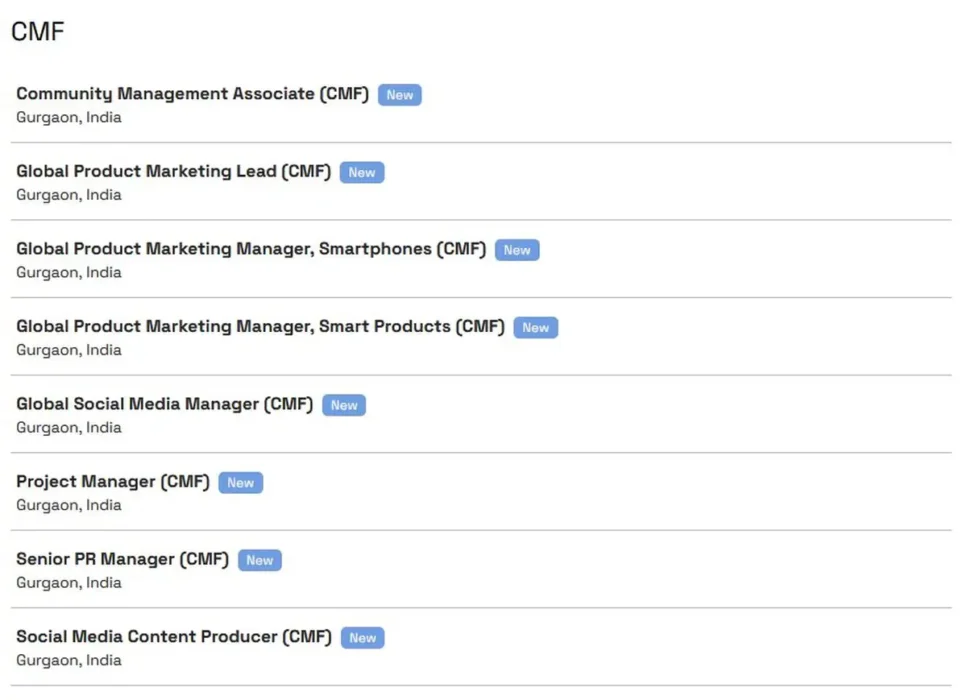967x700 pixels.
Task: Click New badge beside Global Social Media Manager
Action: click(344, 405)
